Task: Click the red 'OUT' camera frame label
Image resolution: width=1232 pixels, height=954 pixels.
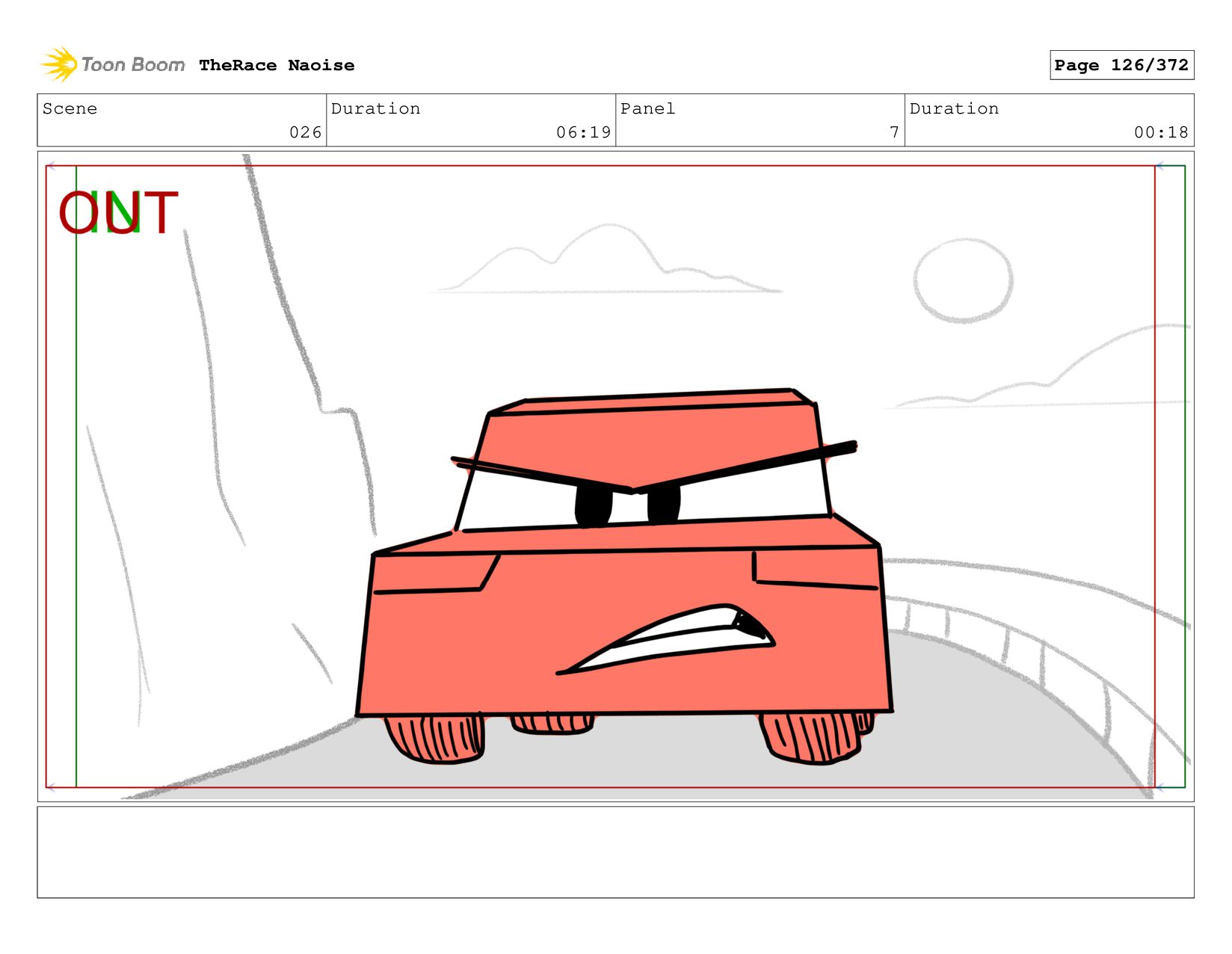Action: pos(118,212)
